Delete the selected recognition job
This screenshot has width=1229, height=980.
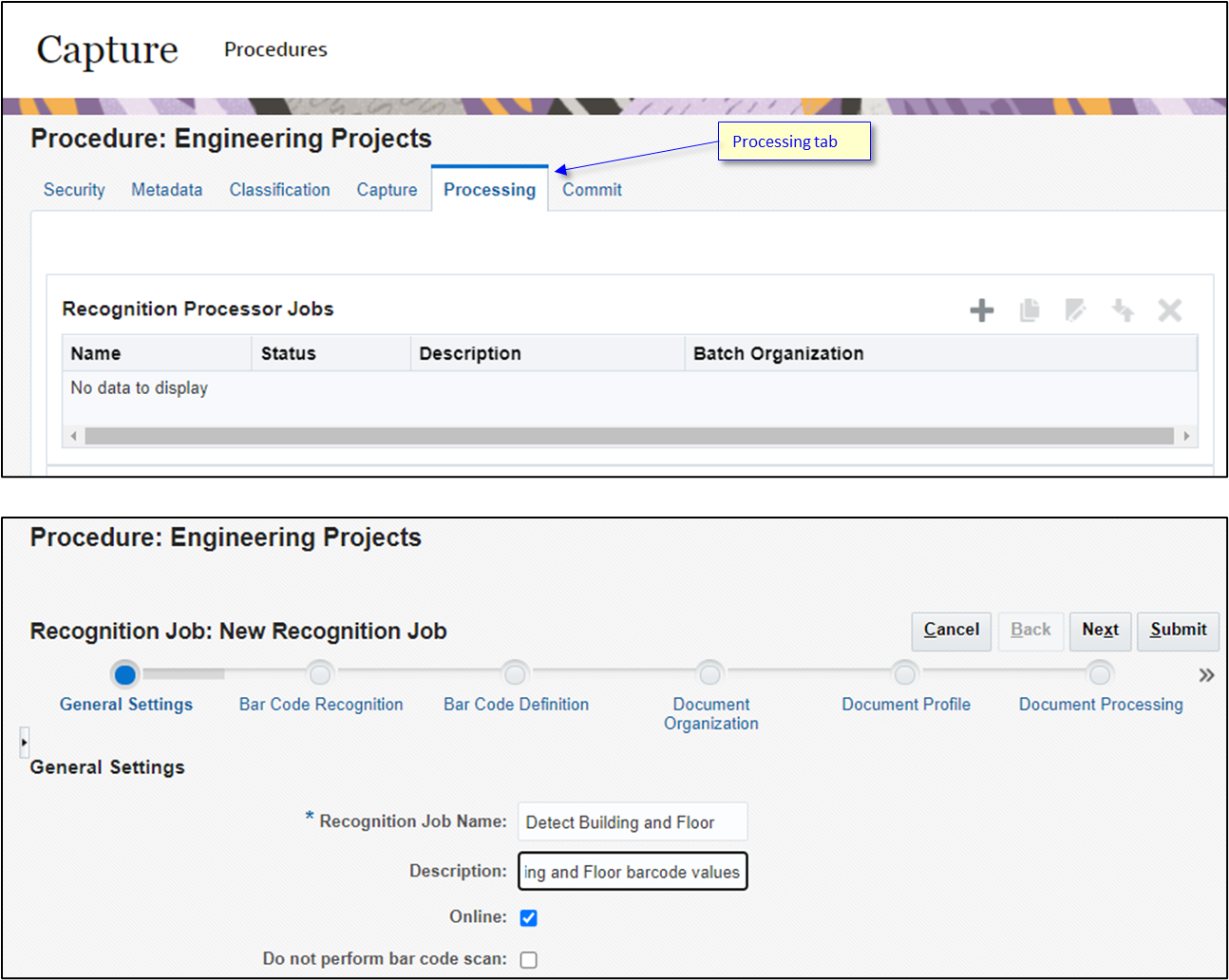click(x=1169, y=310)
